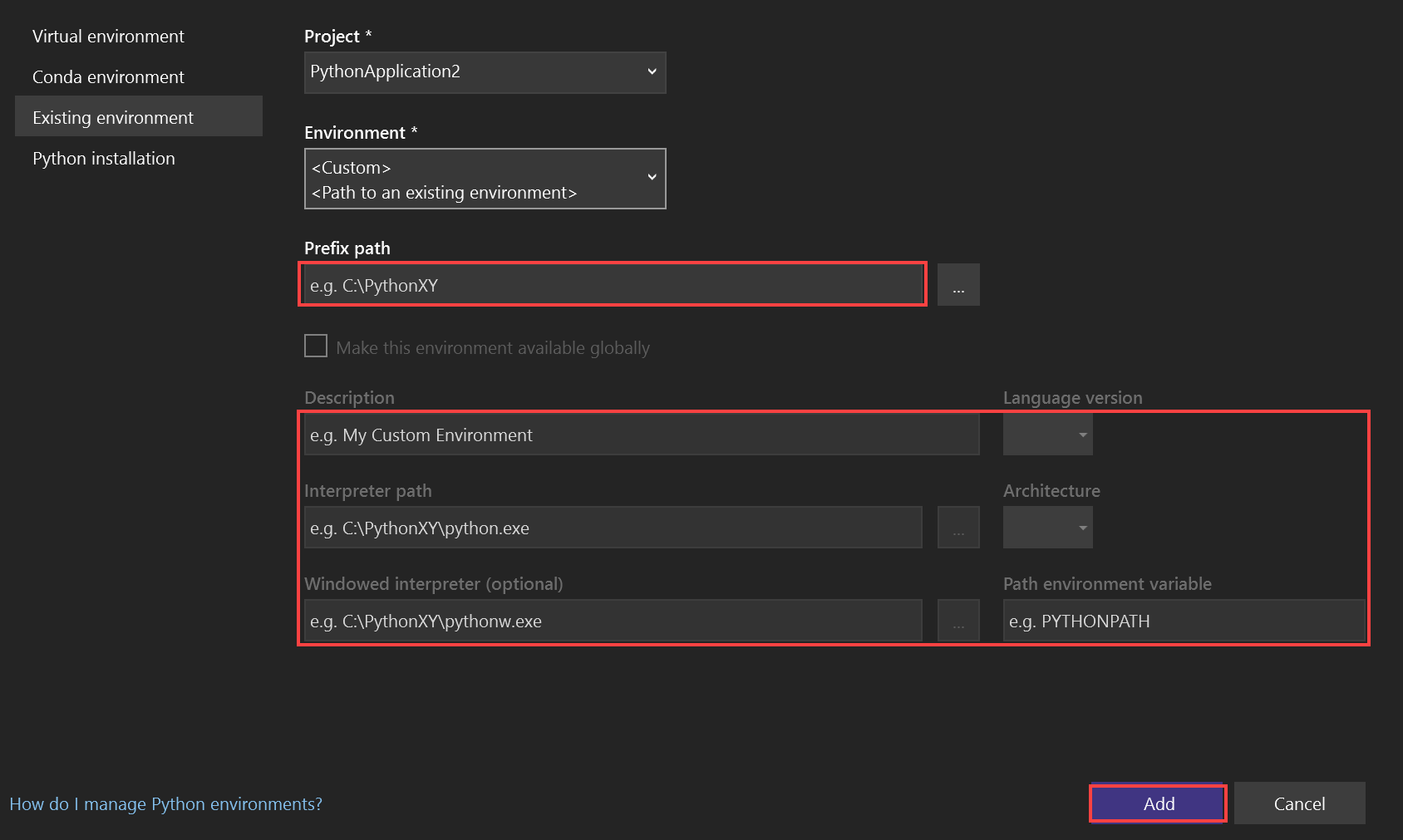
Task: Click the Prefix path input field
Action: coord(611,284)
